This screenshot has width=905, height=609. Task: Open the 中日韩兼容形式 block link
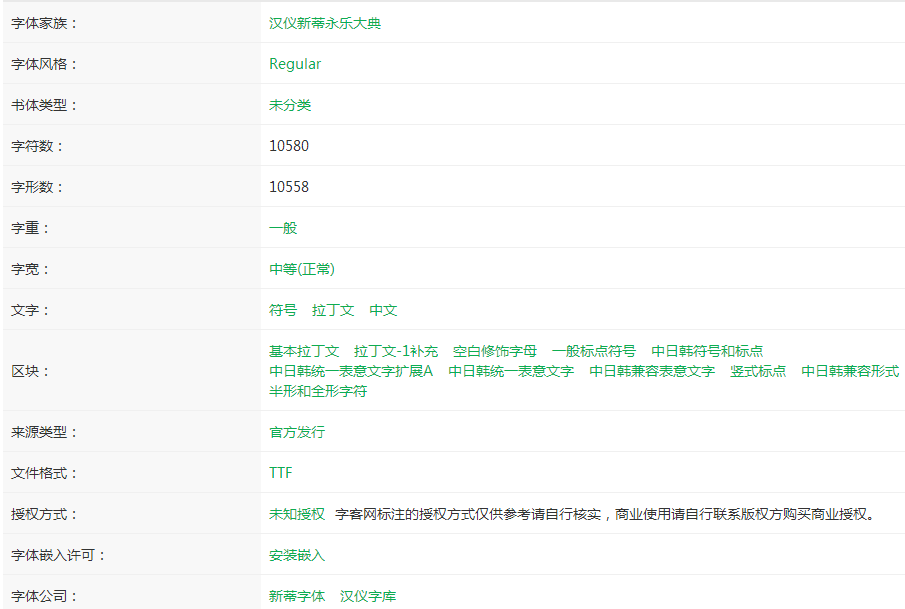point(850,371)
